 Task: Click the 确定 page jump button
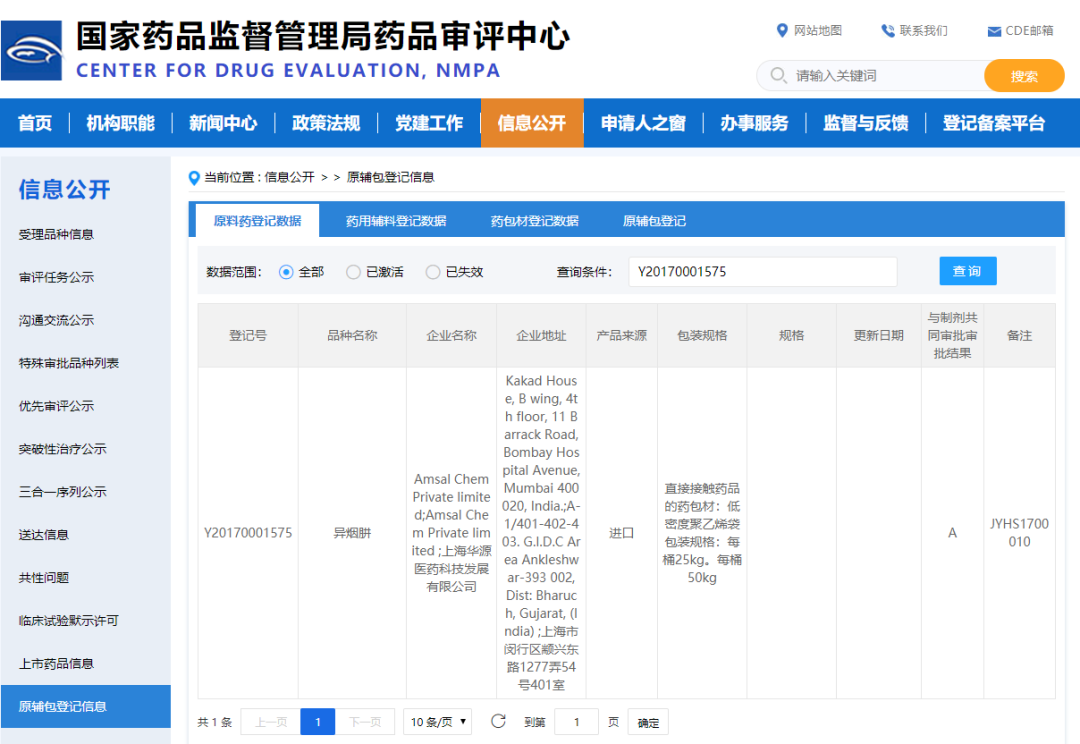[x=649, y=722]
